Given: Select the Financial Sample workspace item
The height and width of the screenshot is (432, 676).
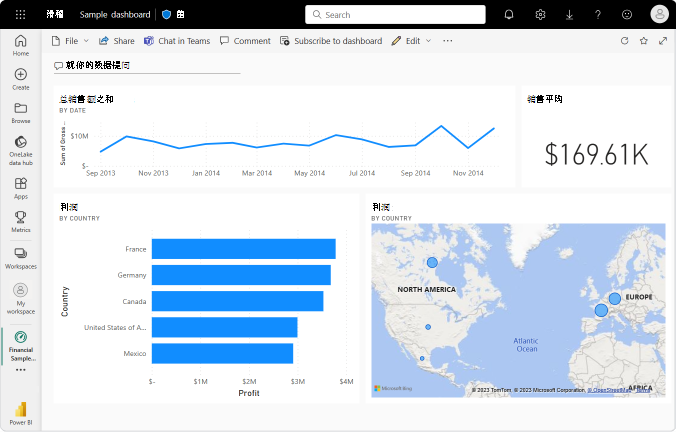Looking at the screenshot, I should point(21,347).
